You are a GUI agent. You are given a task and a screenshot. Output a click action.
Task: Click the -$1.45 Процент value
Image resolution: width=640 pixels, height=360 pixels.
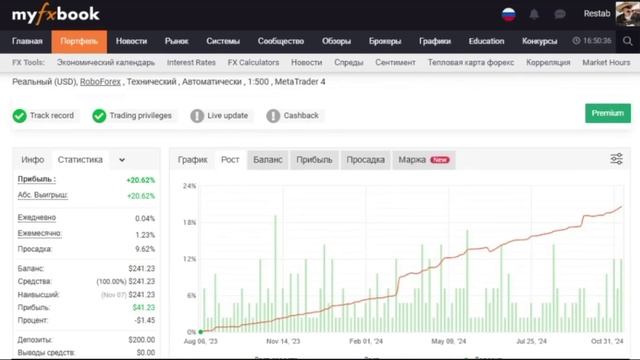click(144, 320)
